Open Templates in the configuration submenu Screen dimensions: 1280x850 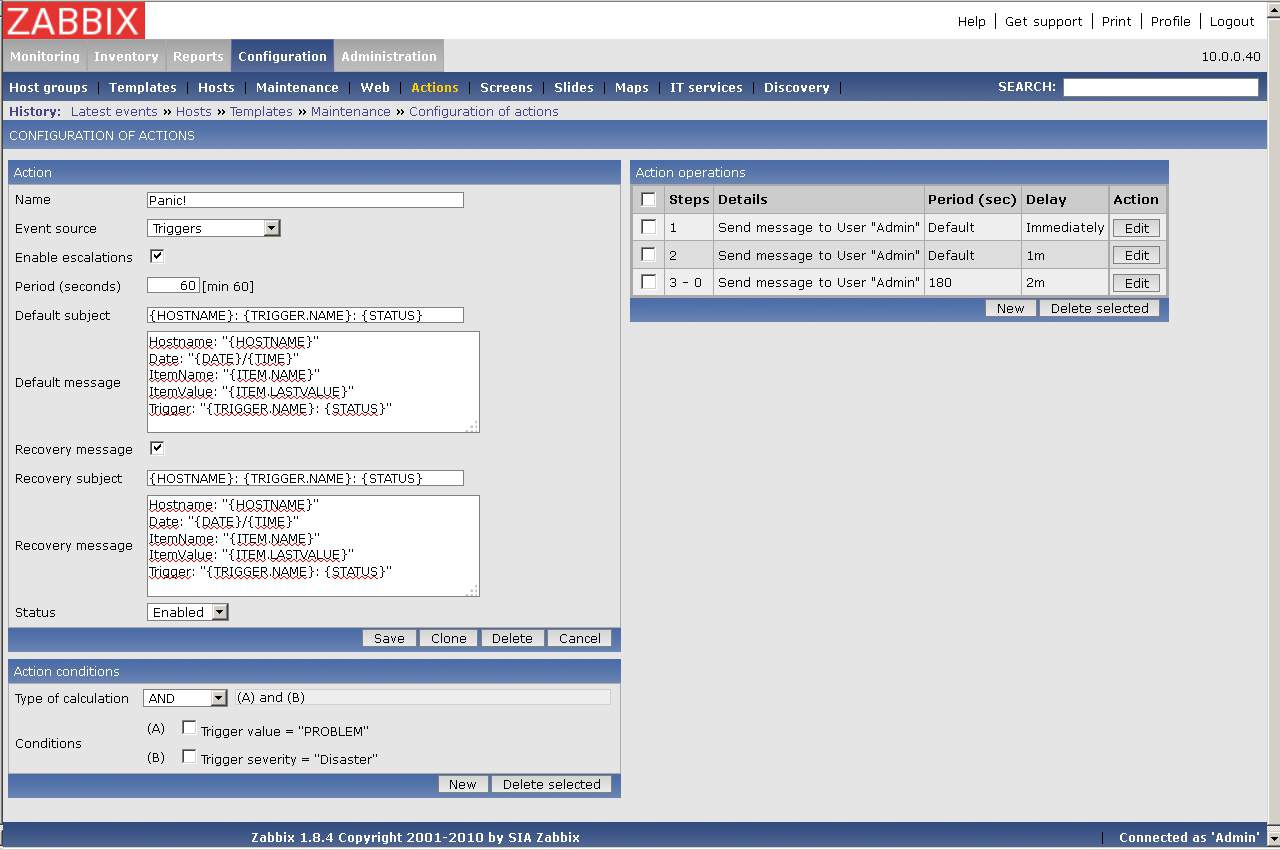point(143,88)
